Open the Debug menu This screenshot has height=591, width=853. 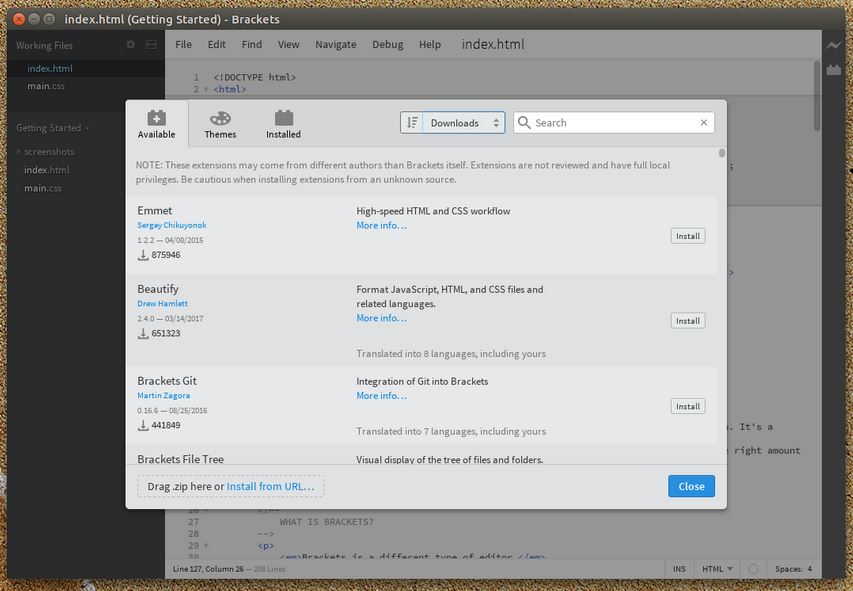(388, 45)
